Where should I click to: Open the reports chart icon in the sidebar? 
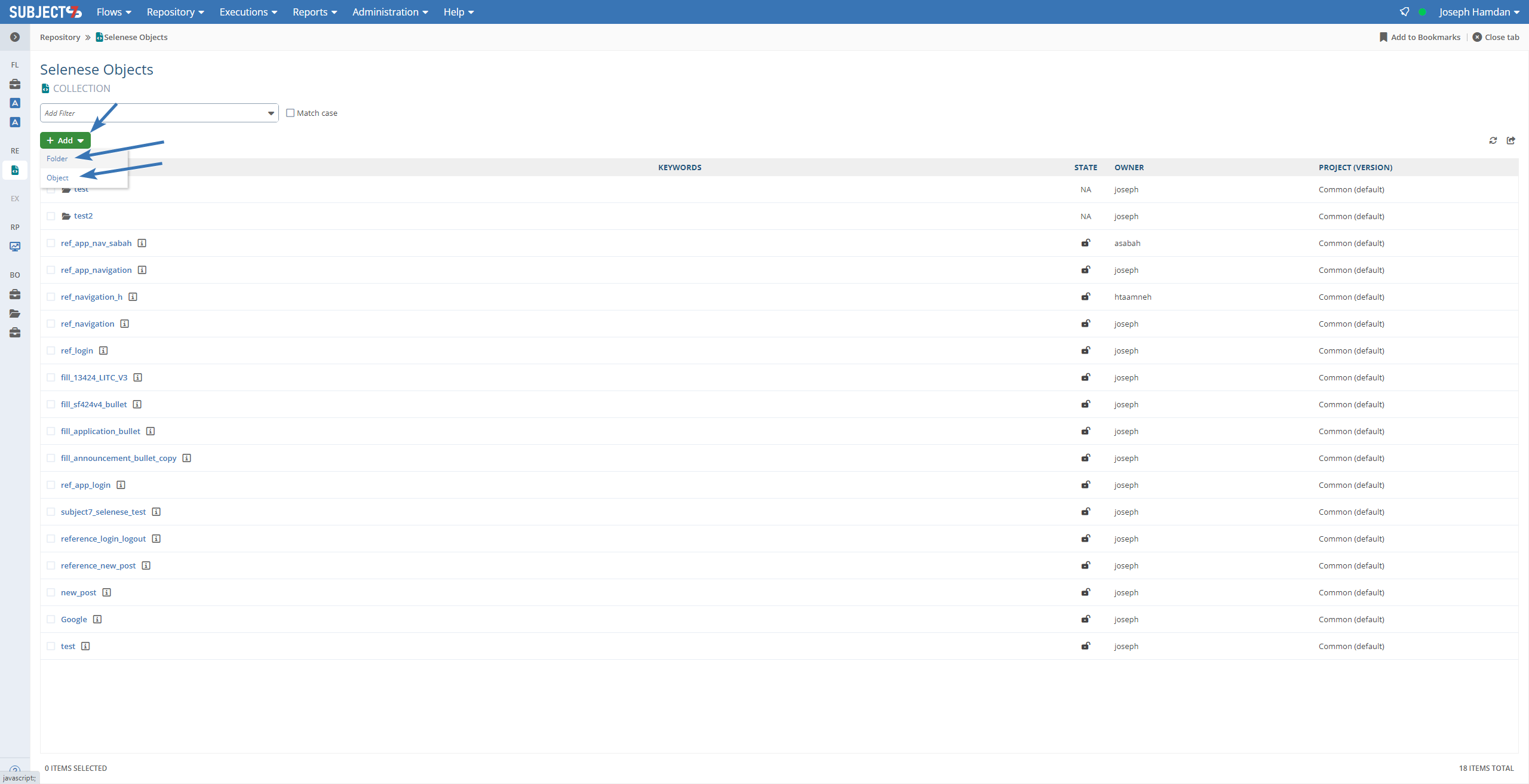click(15, 246)
